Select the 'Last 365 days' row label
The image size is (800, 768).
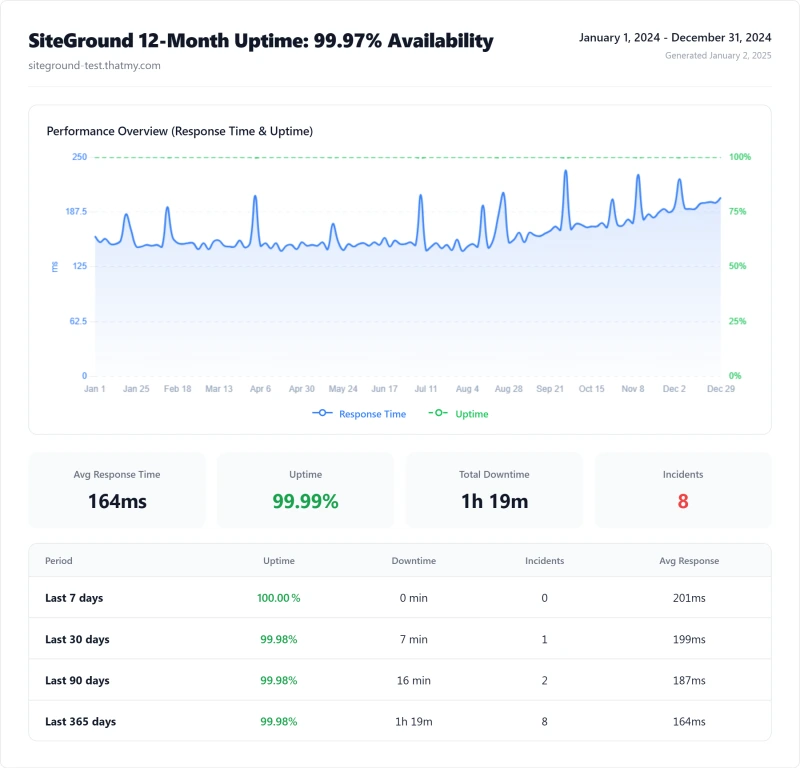[x=81, y=722]
